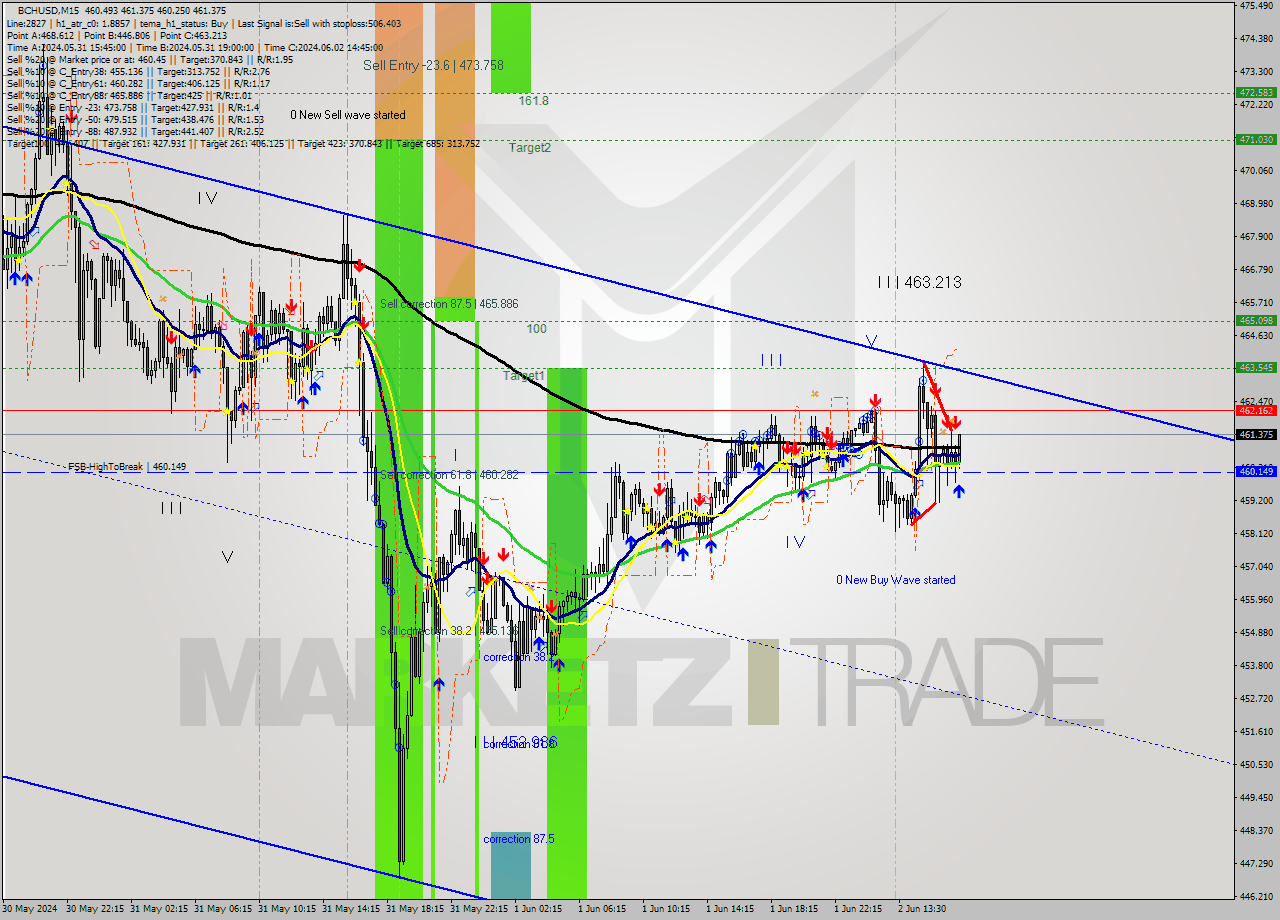Click the "100" Fibonacci level label
The image size is (1280, 920).
pos(537,329)
